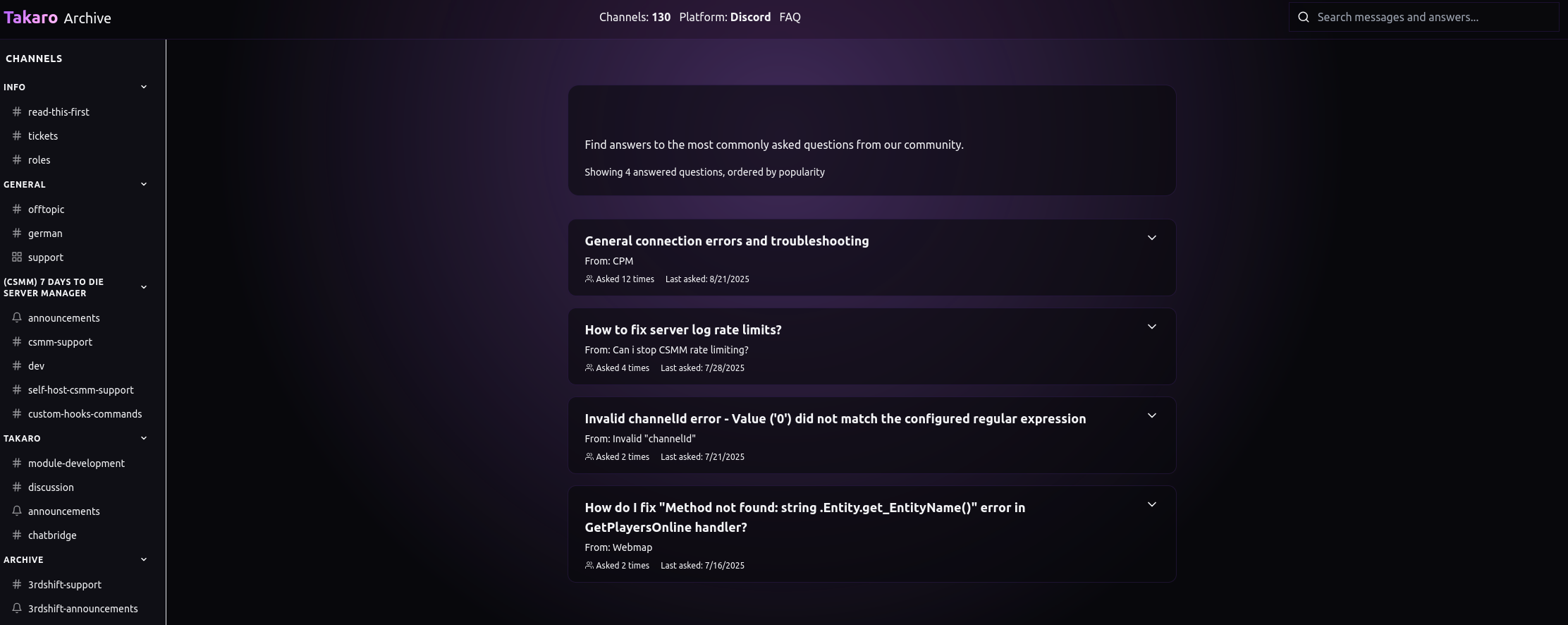Collapse the ARCHIVE channel category
The image size is (1568, 625).
(x=144, y=559)
